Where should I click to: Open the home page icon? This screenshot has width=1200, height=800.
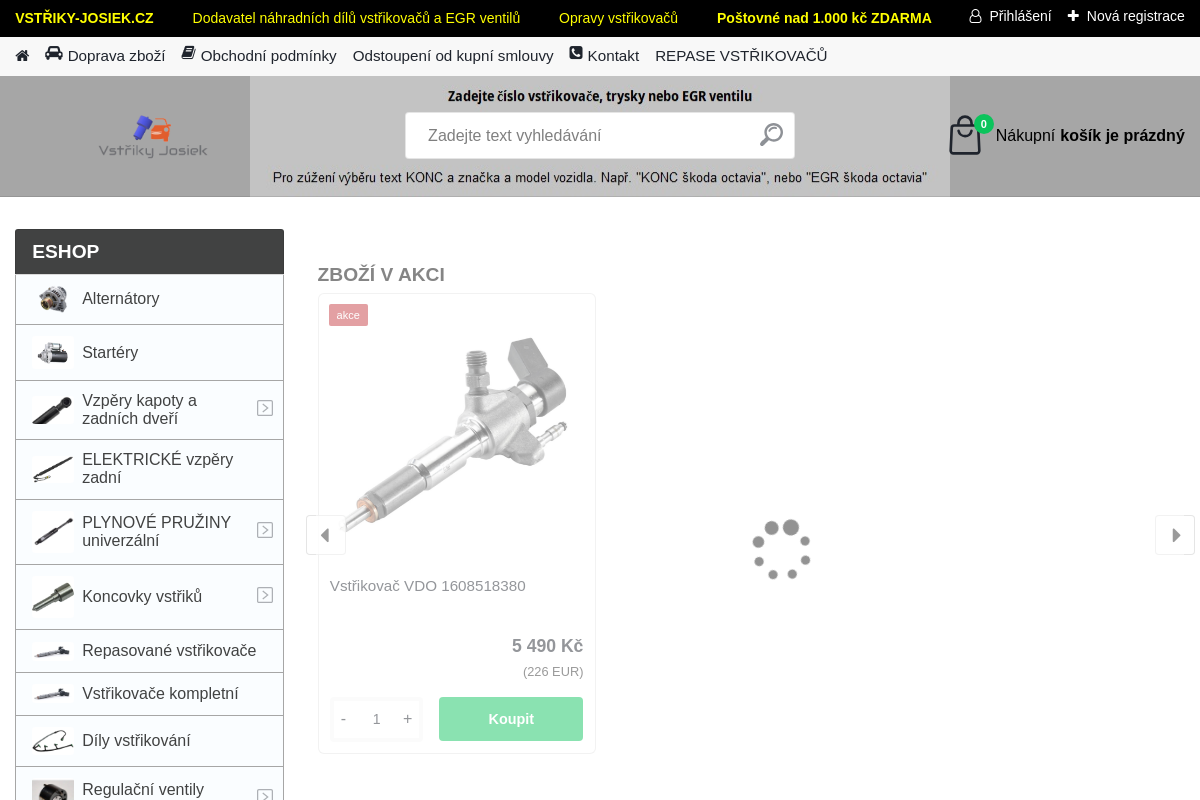coord(22,56)
